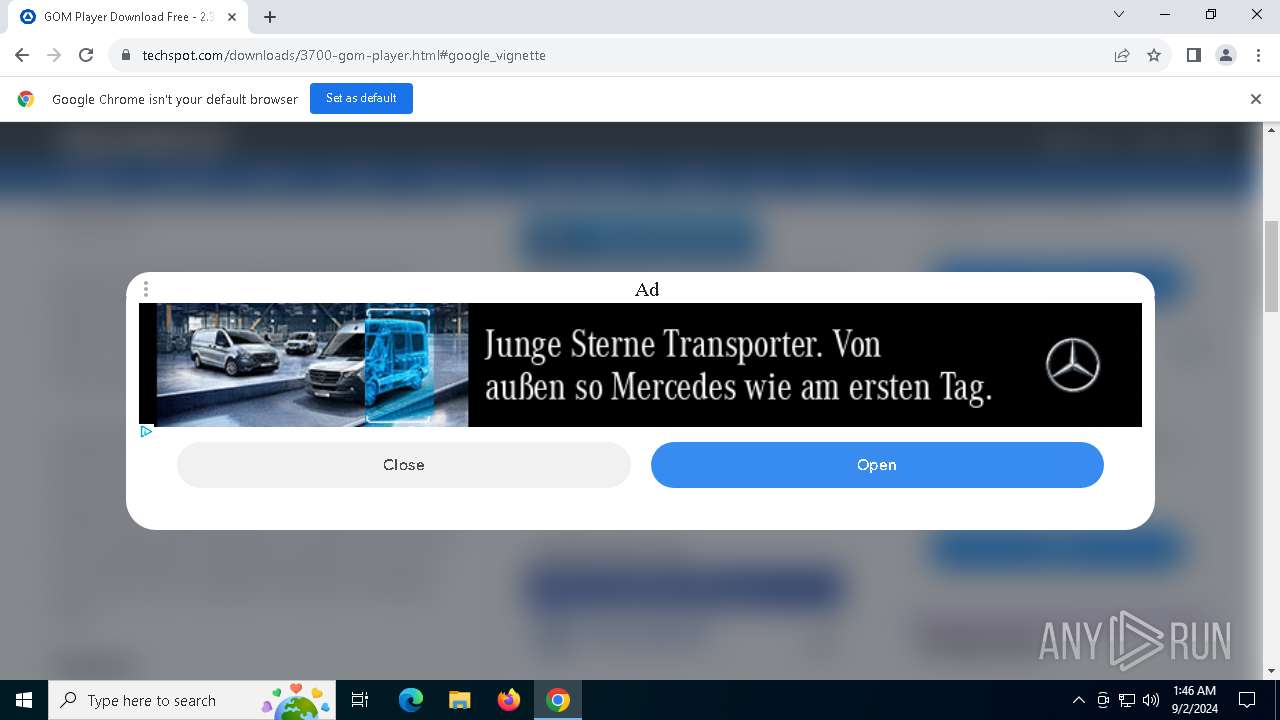Click the page vertical scrollbar thumb
Image resolution: width=1280 pixels, height=720 pixels.
(x=1272, y=267)
